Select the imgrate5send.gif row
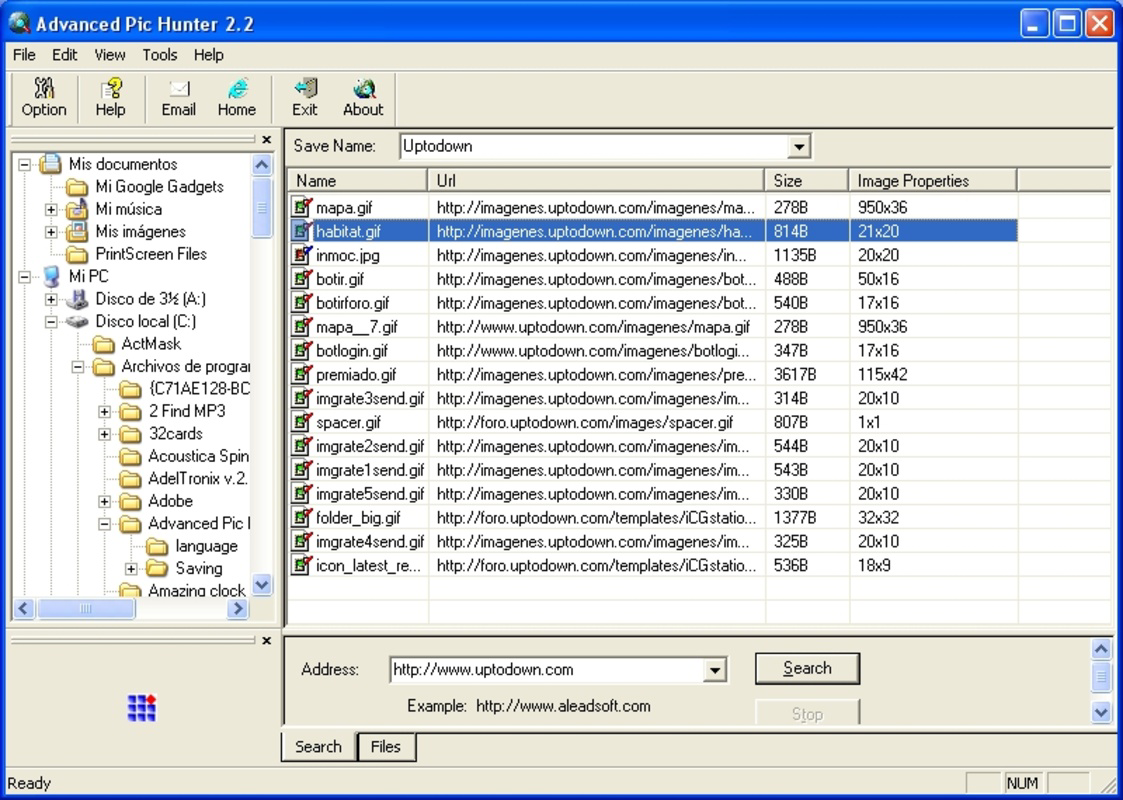The height and width of the screenshot is (800, 1123). 653,493
